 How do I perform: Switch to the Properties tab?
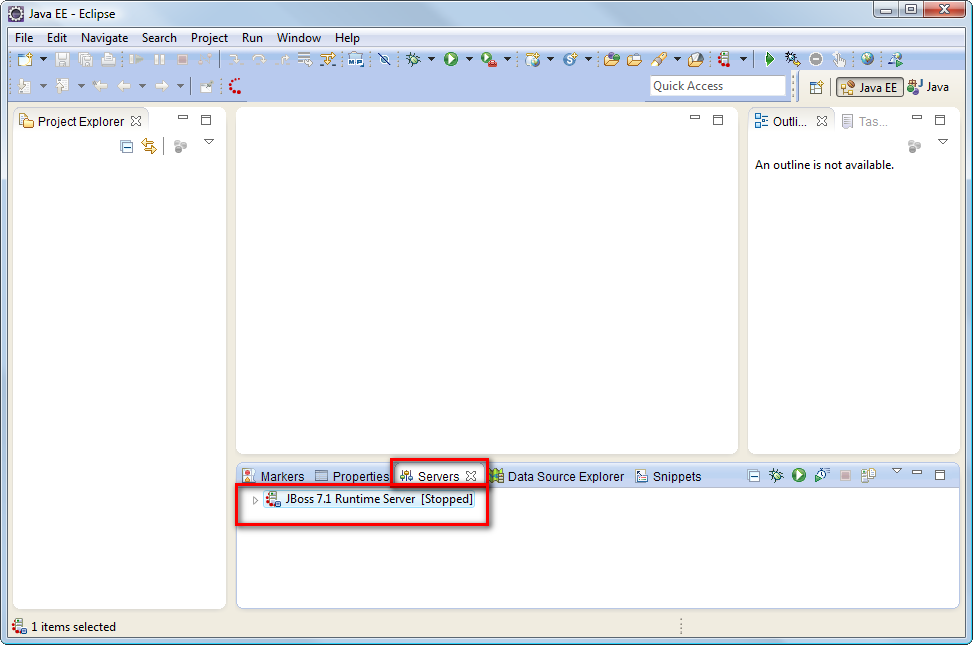[352, 476]
